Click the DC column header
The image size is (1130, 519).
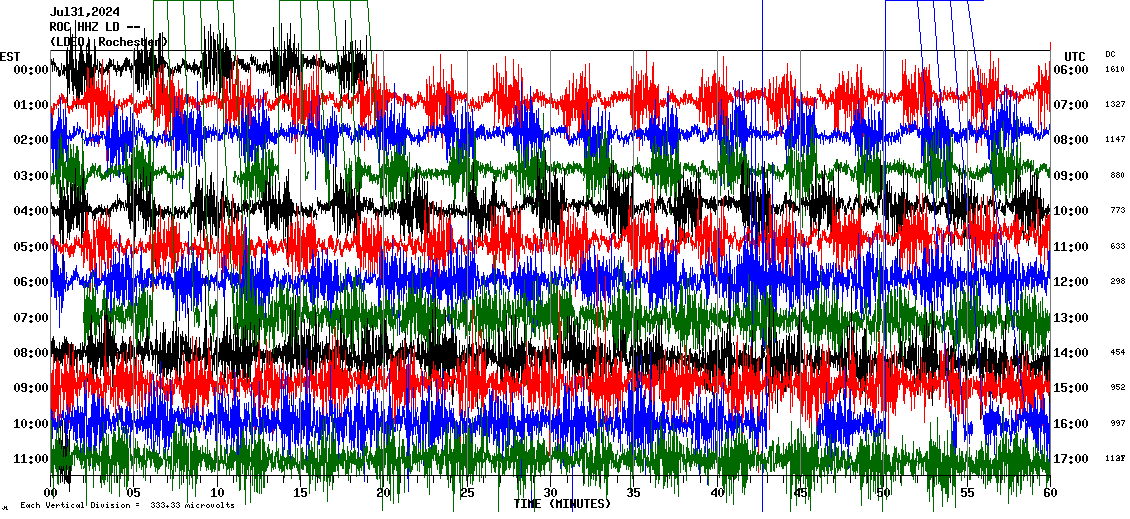point(1110,54)
